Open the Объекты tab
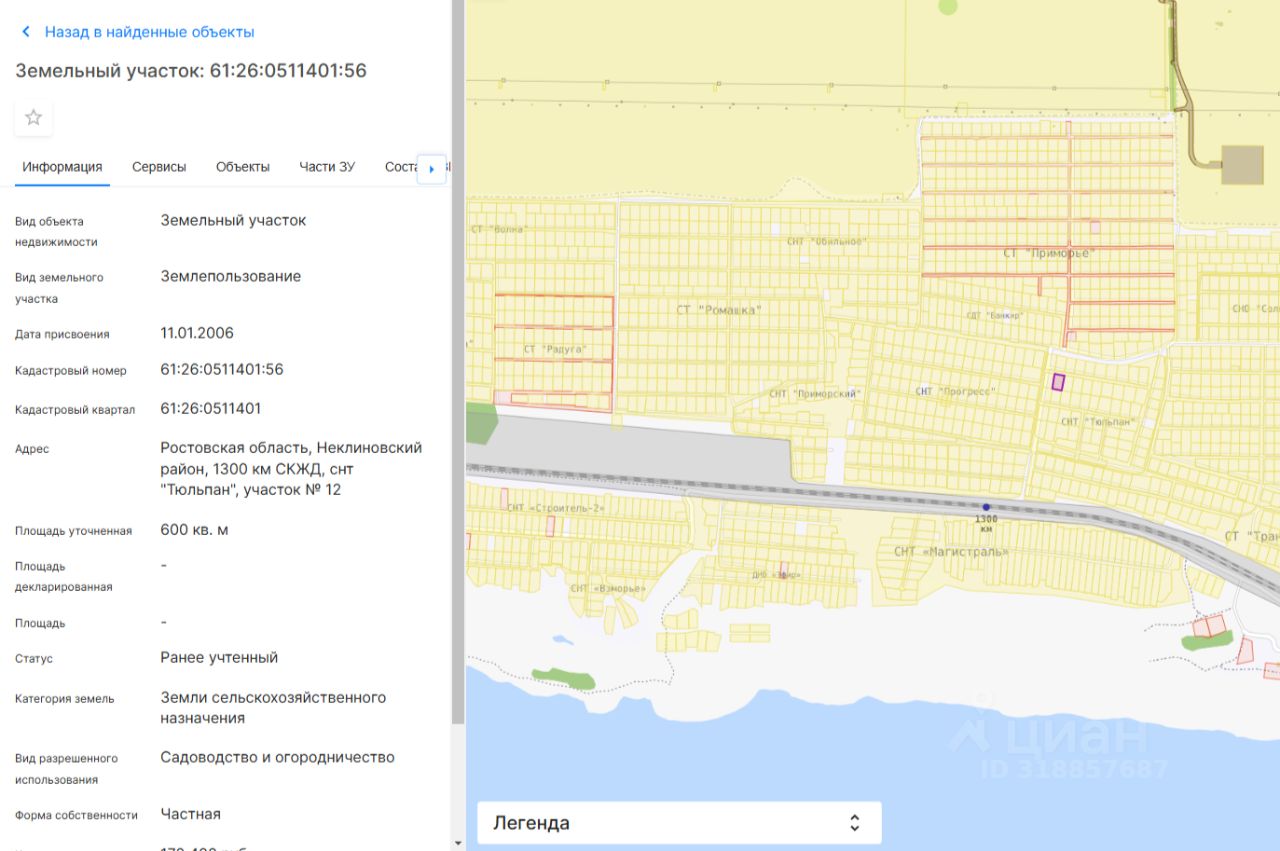The width and height of the screenshot is (1280, 851). [243, 167]
